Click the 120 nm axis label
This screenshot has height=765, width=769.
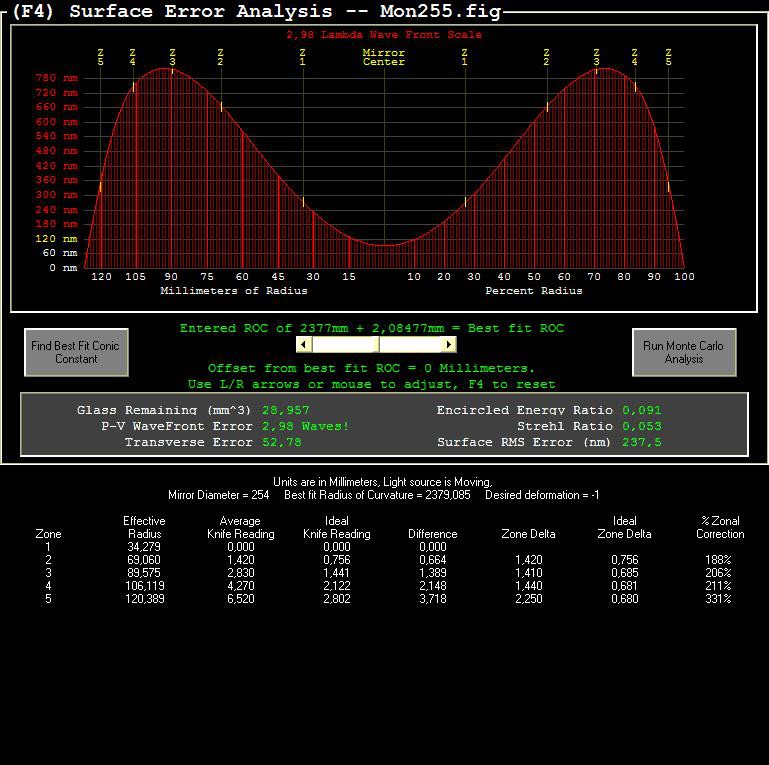coord(56,239)
